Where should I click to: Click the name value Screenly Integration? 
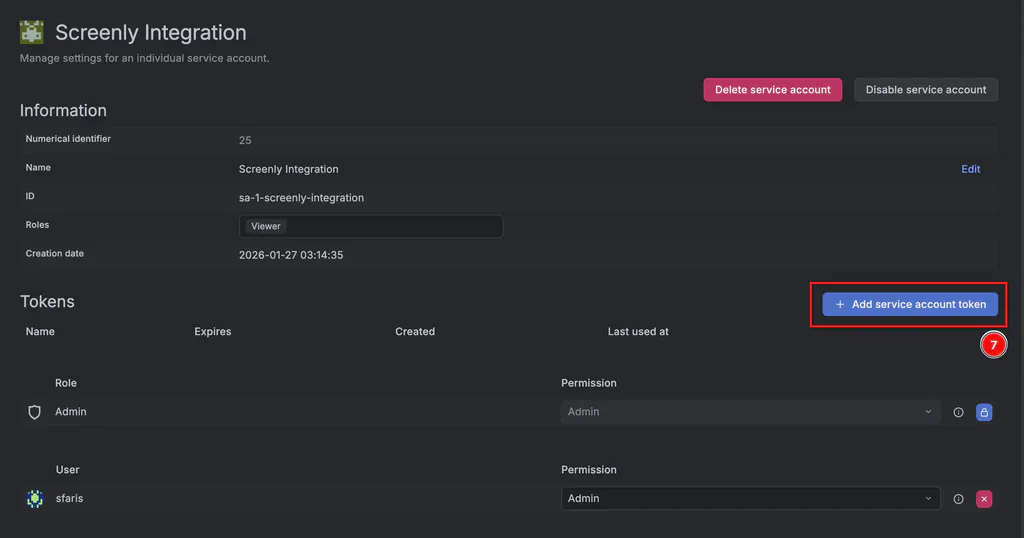coord(289,169)
